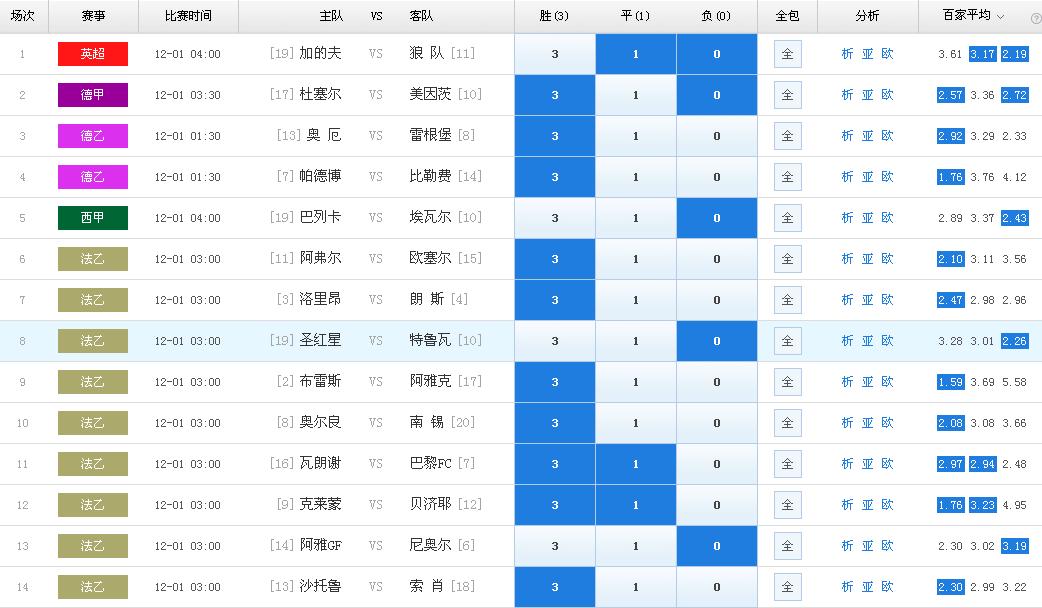Click away team 特鲁瓦
The image size is (1042, 608).
[430, 340]
